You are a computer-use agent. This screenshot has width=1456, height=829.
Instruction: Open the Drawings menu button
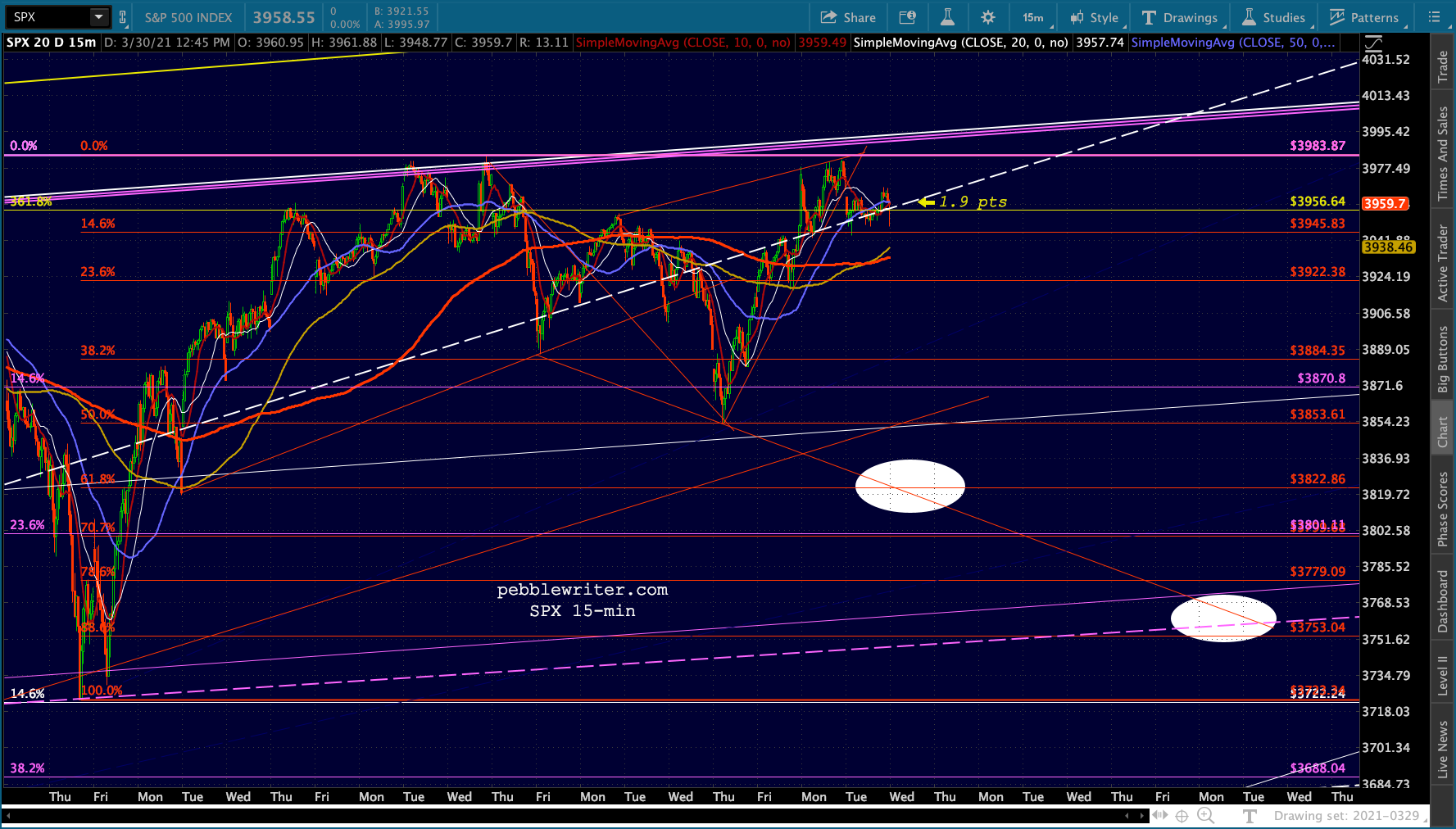pyautogui.click(x=1179, y=17)
